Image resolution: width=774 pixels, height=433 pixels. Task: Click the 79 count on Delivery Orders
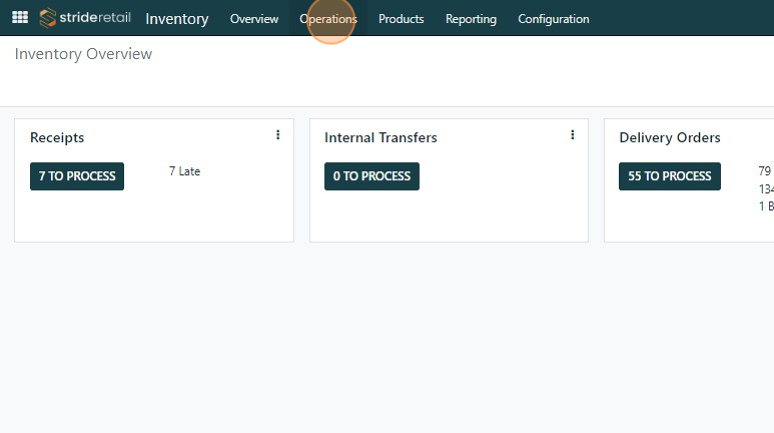point(765,171)
